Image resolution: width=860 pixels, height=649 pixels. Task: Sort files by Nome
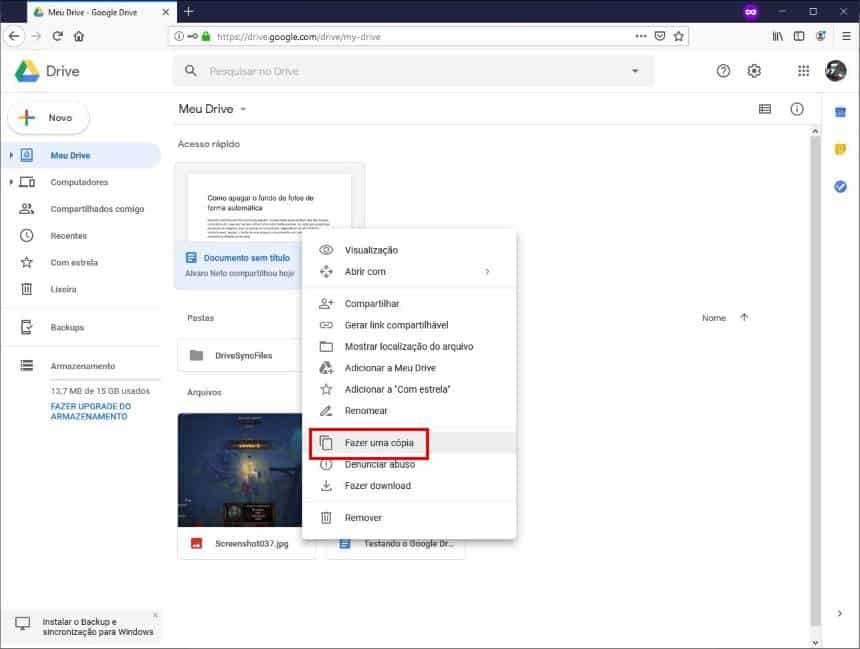pyautogui.click(x=714, y=318)
